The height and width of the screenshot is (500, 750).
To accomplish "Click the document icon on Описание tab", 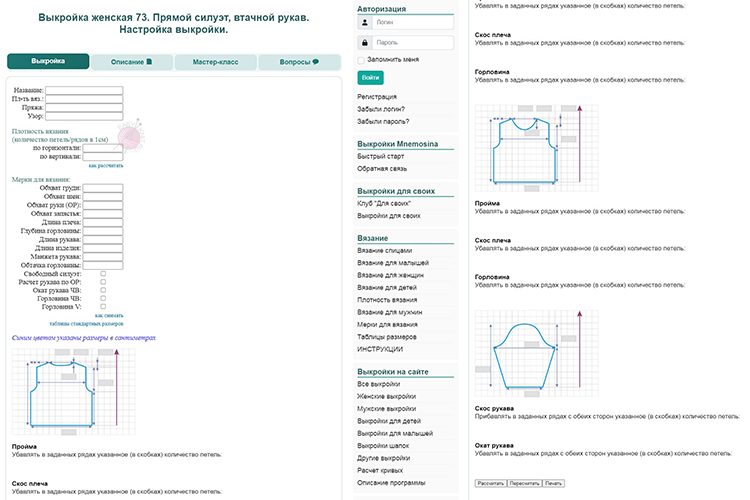I will pyautogui.click(x=149, y=62).
